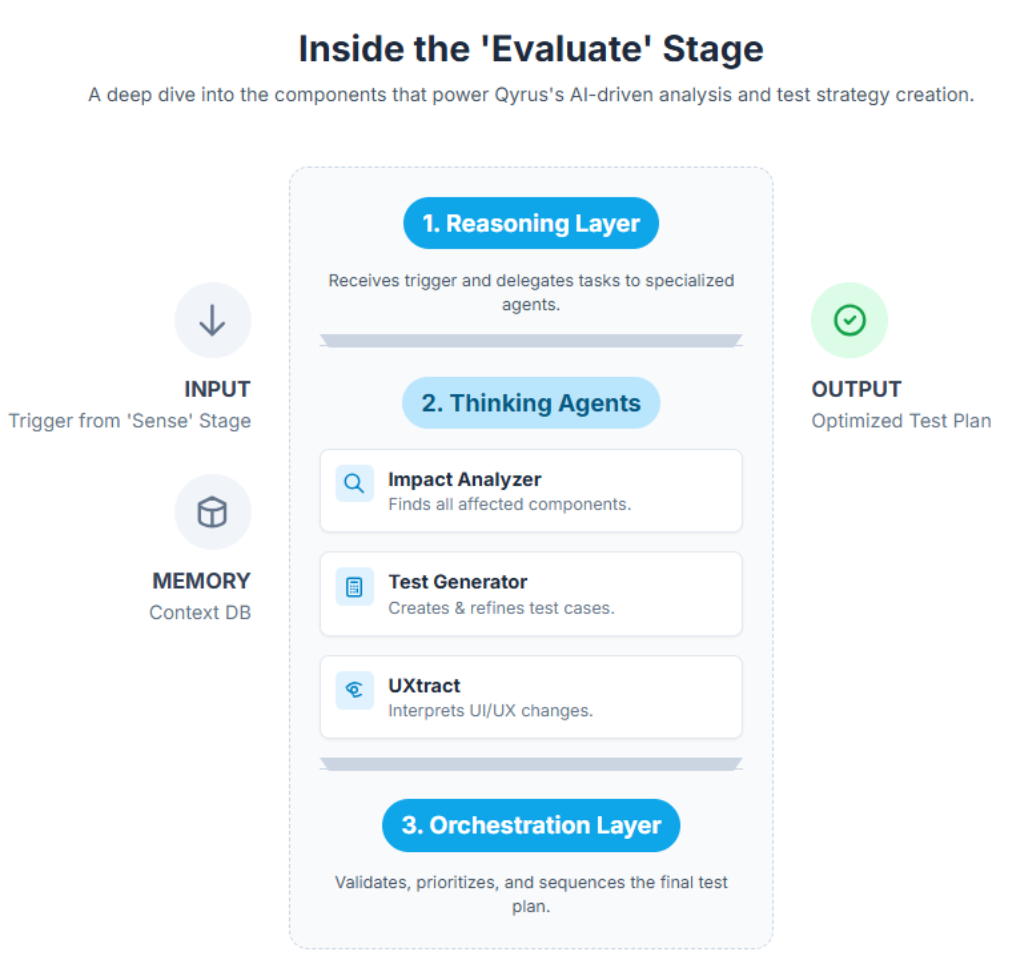Click the 'Context DB' label
The image size is (1036, 968).
(200, 612)
